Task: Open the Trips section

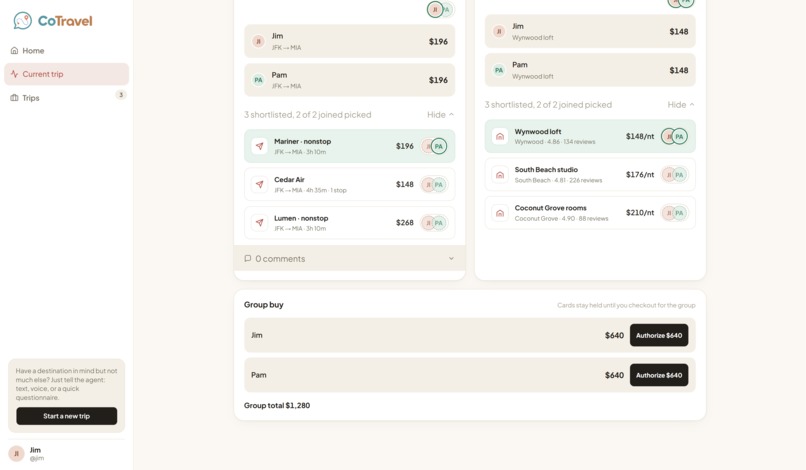Action: 66,98
